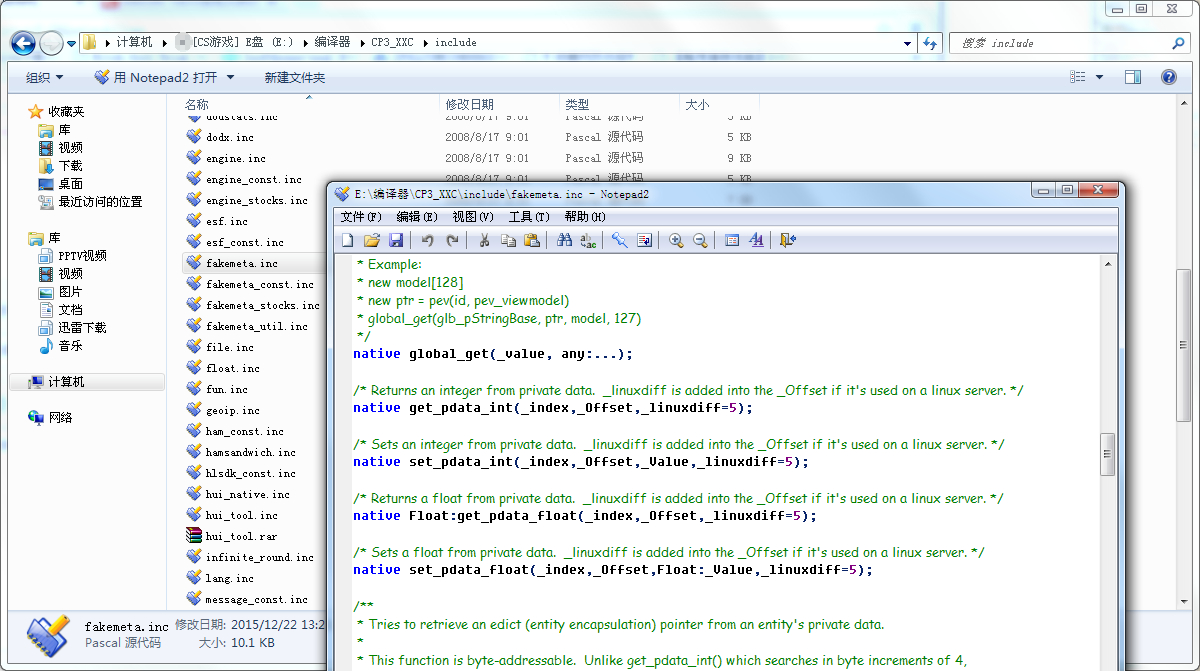
Task: Click the New document icon in Notepad2
Action: [348, 240]
